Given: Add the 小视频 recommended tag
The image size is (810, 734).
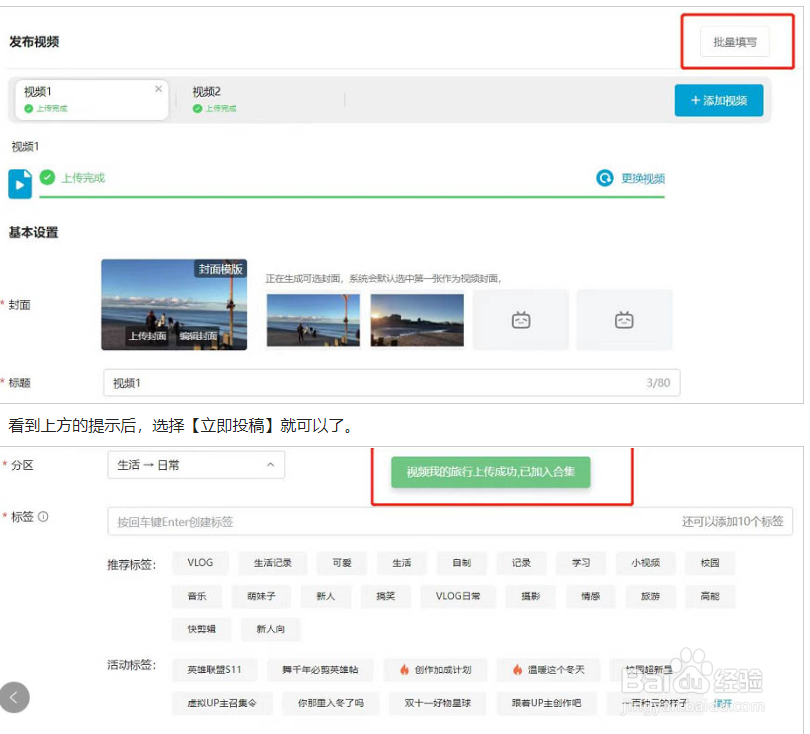Looking at the screenshot, I should pyautogui.click(x=645, y=563).
